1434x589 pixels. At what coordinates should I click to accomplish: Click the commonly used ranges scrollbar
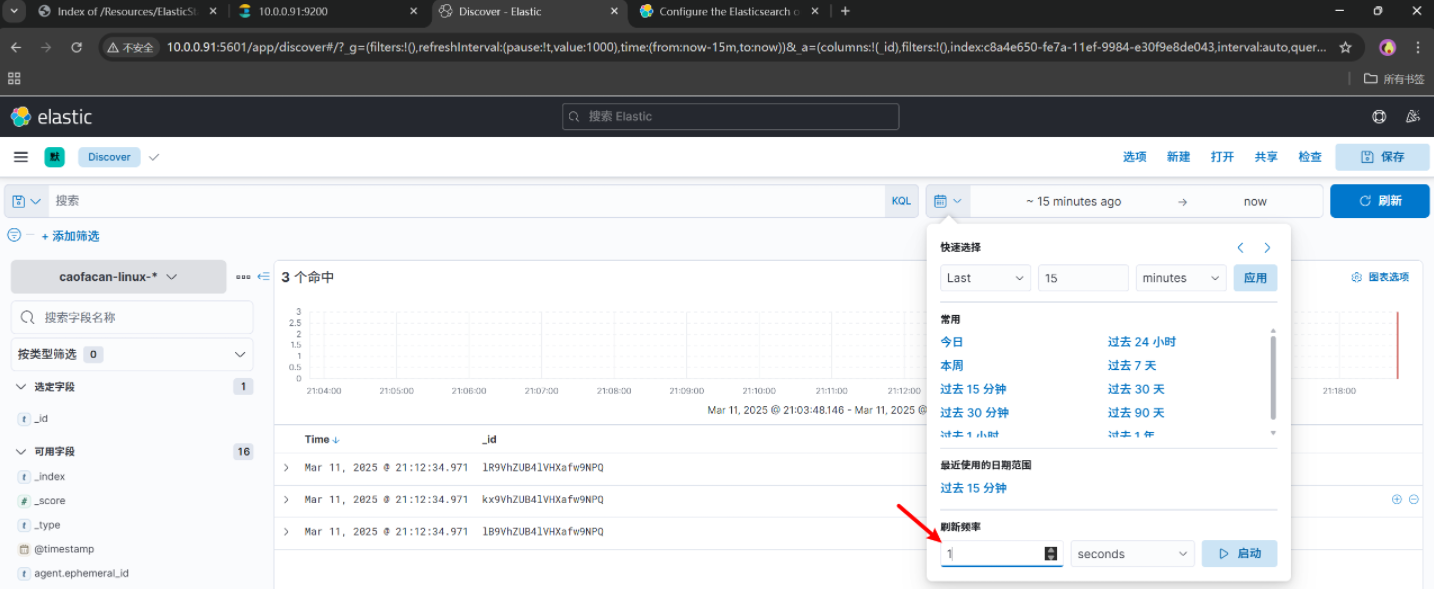click(1273, 377)
